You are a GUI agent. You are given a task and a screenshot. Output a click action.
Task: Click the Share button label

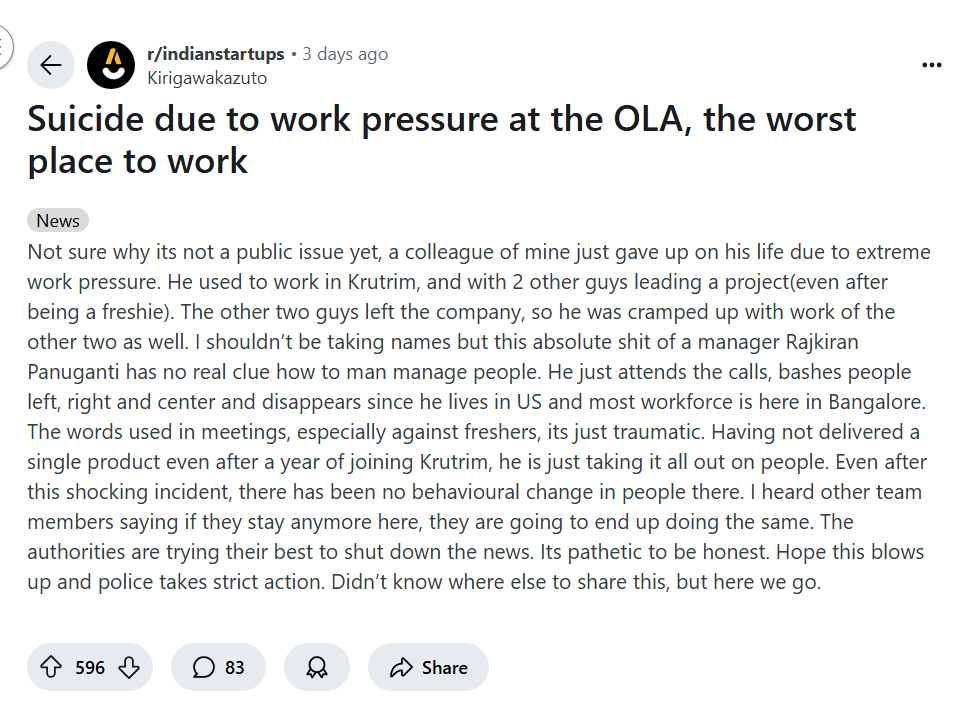pos(444,667)
